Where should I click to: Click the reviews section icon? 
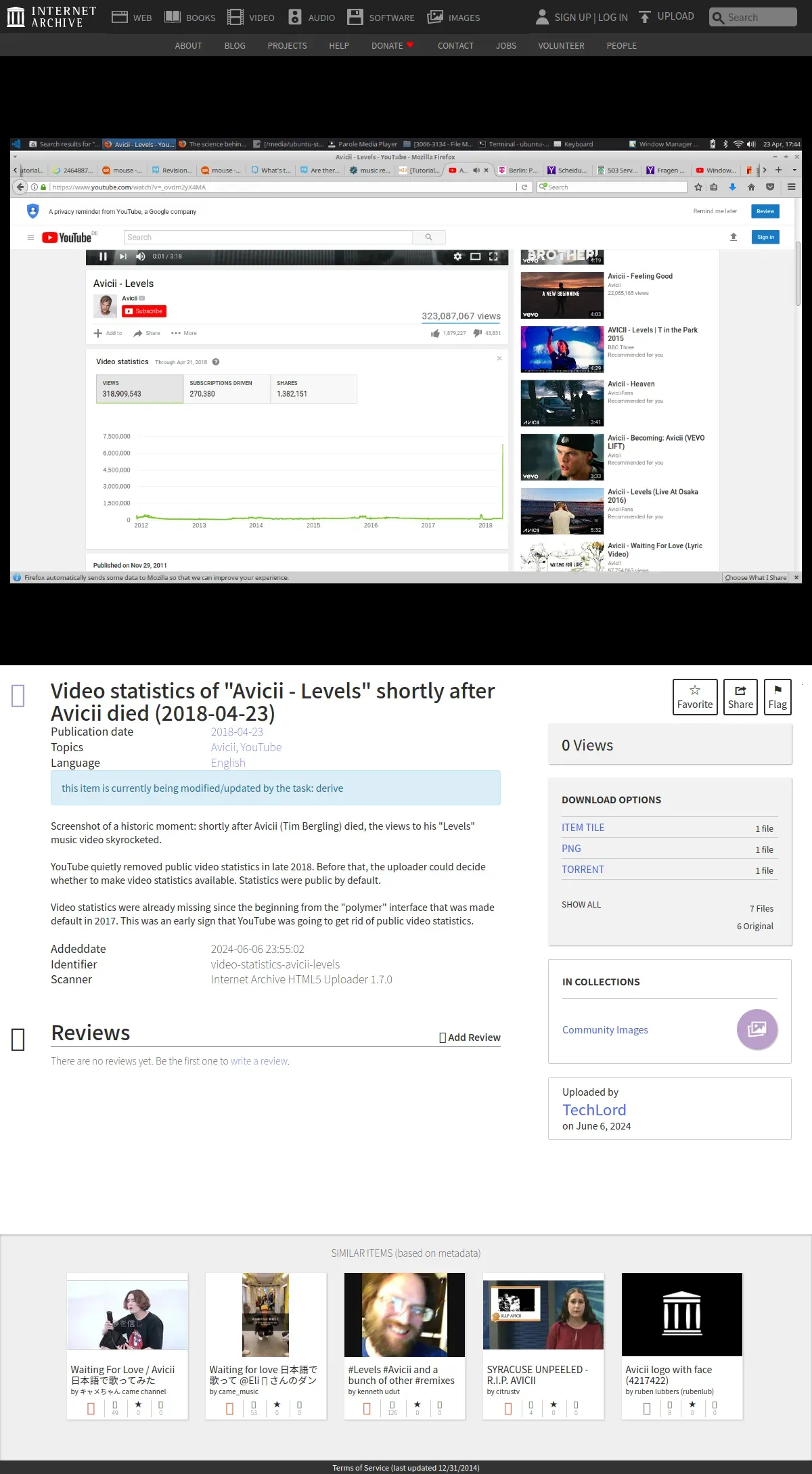18,1040
